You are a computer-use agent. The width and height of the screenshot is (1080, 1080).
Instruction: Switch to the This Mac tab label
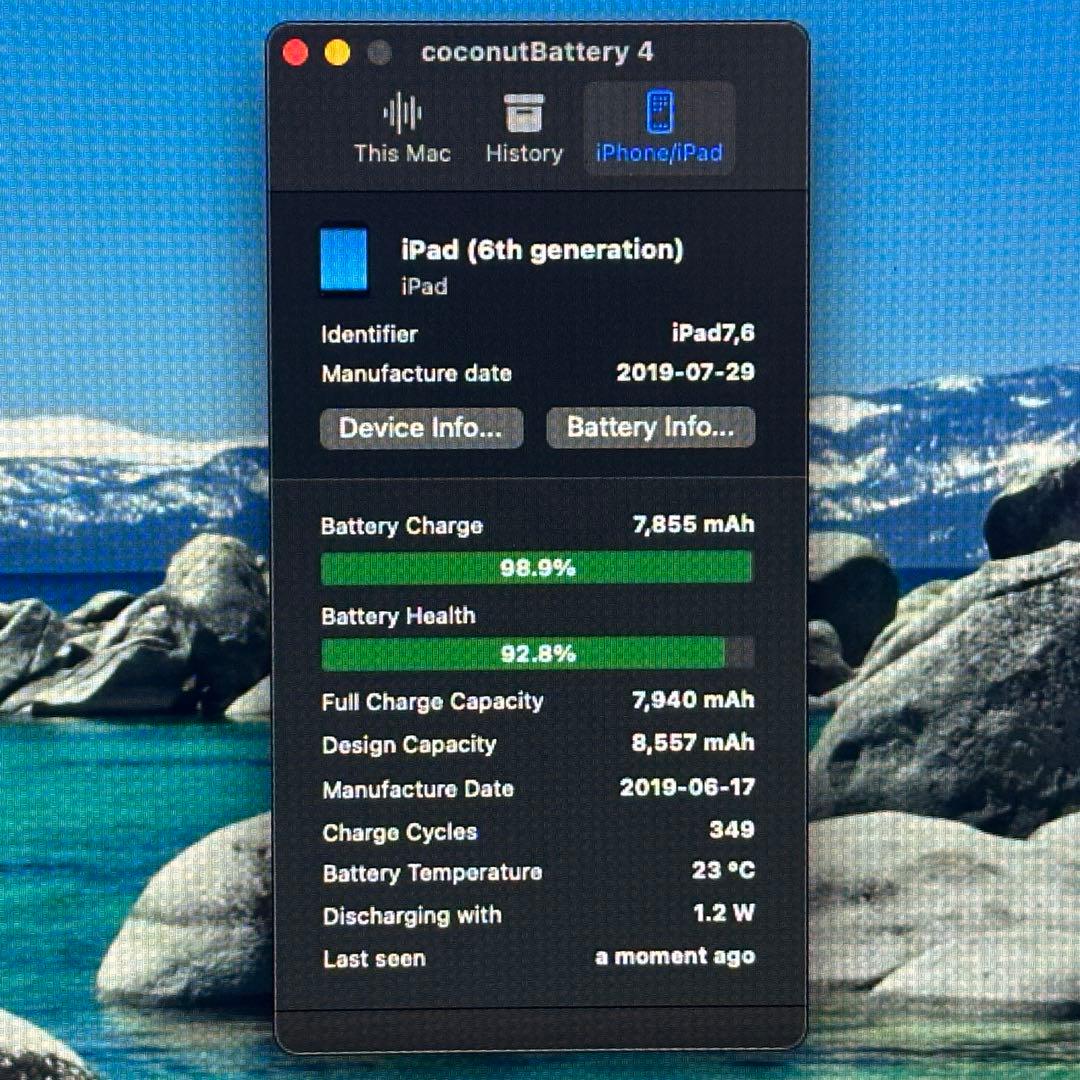pos(402,154)
